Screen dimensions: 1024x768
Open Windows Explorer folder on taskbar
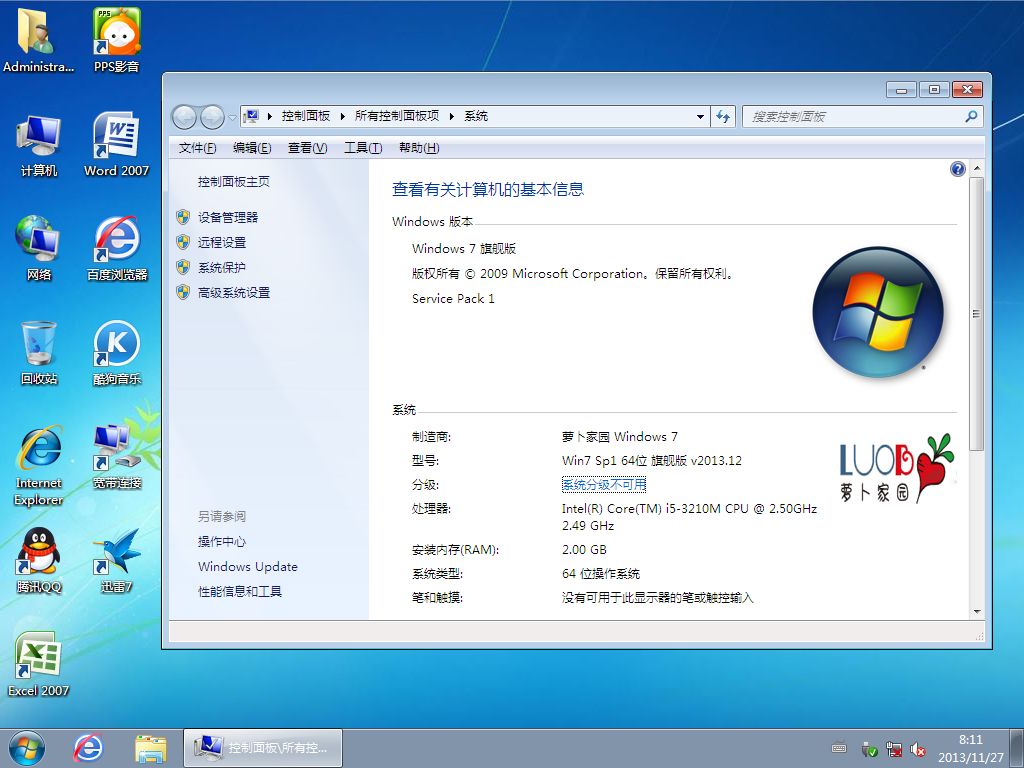tap(150, 748)
